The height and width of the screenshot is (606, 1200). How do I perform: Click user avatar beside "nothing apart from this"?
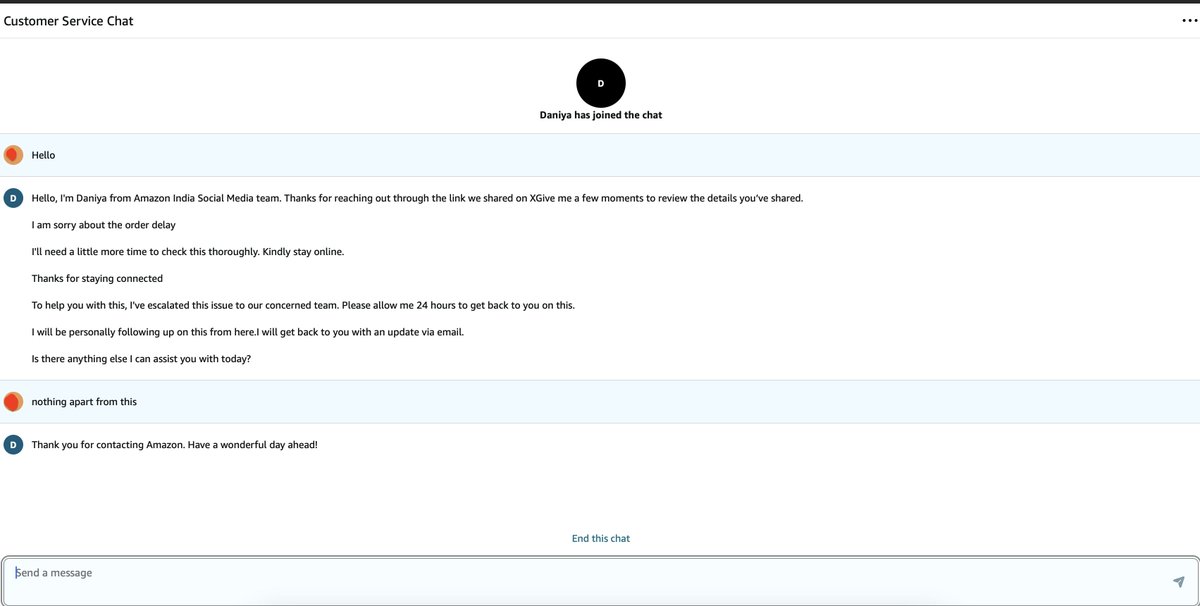(x=13, y=402)
